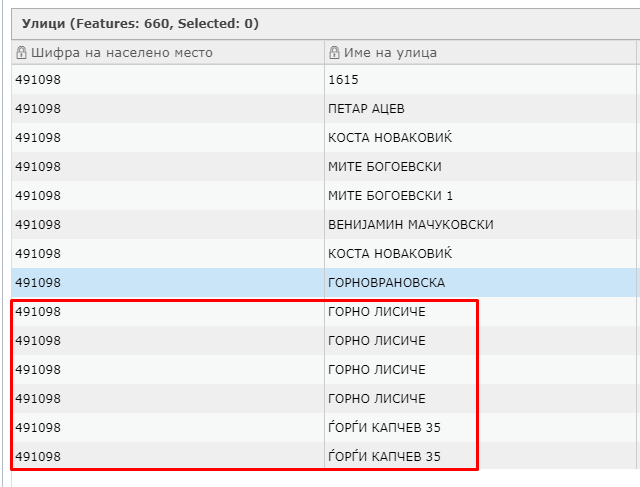640x487 pixels.
Task: Click the МИТЕ БОГОЕВСКИ 1 street cell
Action: click(x=390, y=196)
